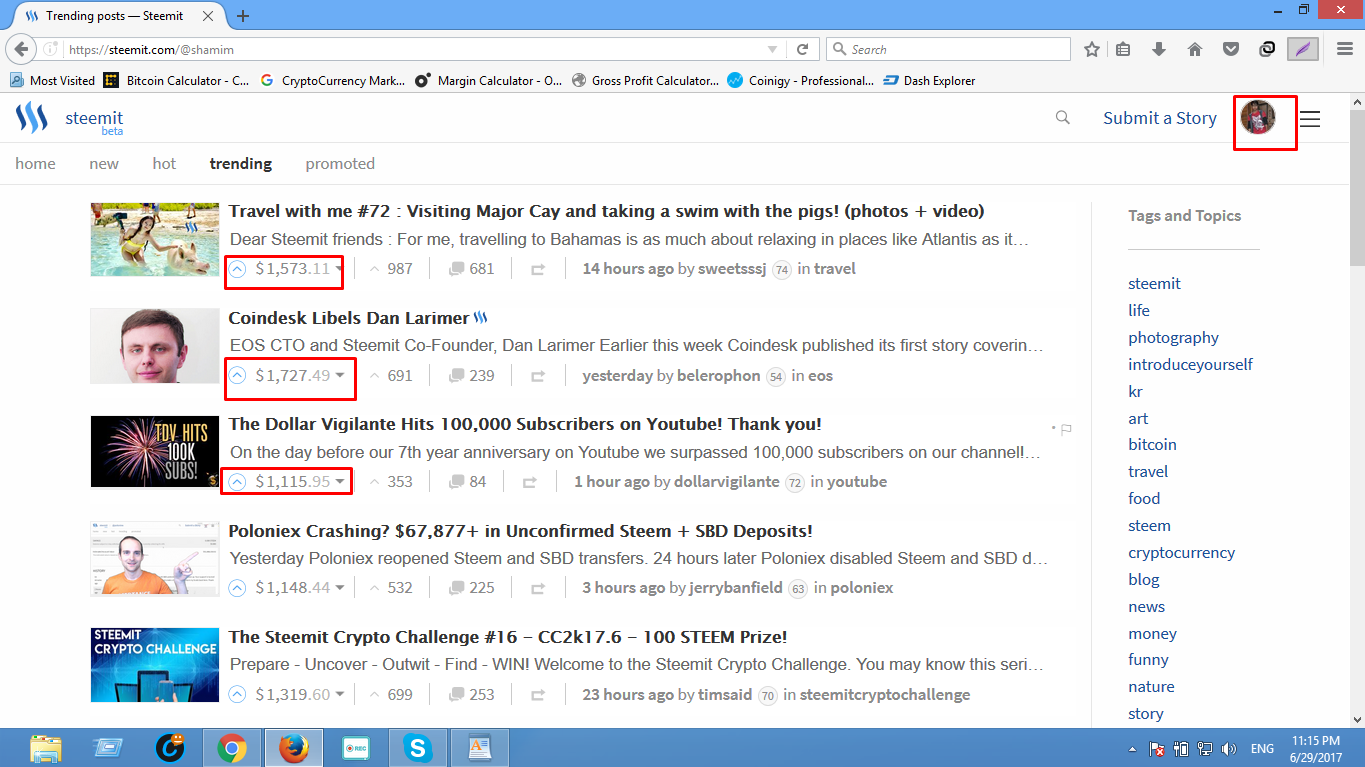Open the URL bar history dropdown

pyautogui.click(x=772, y=49)
